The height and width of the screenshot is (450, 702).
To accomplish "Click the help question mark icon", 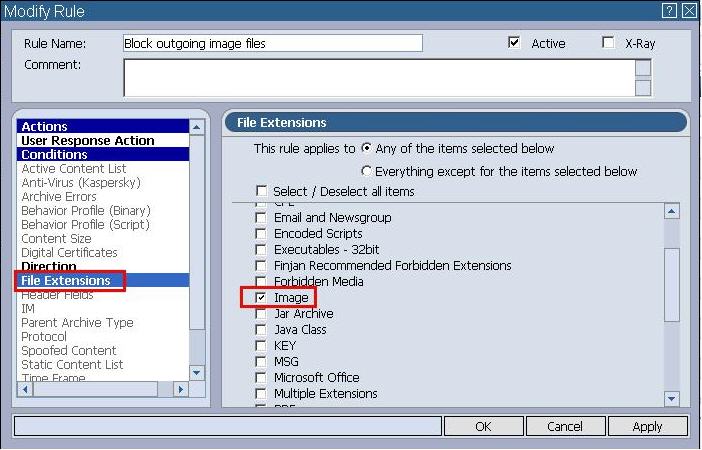I will coord(669,11).
